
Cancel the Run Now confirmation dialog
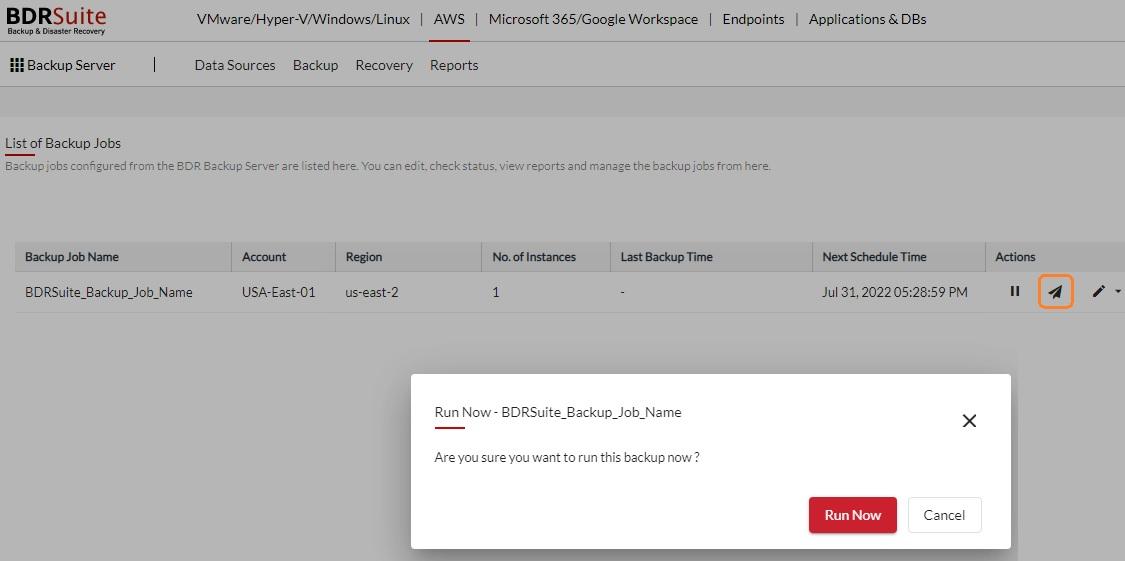[x=944, y=515]
